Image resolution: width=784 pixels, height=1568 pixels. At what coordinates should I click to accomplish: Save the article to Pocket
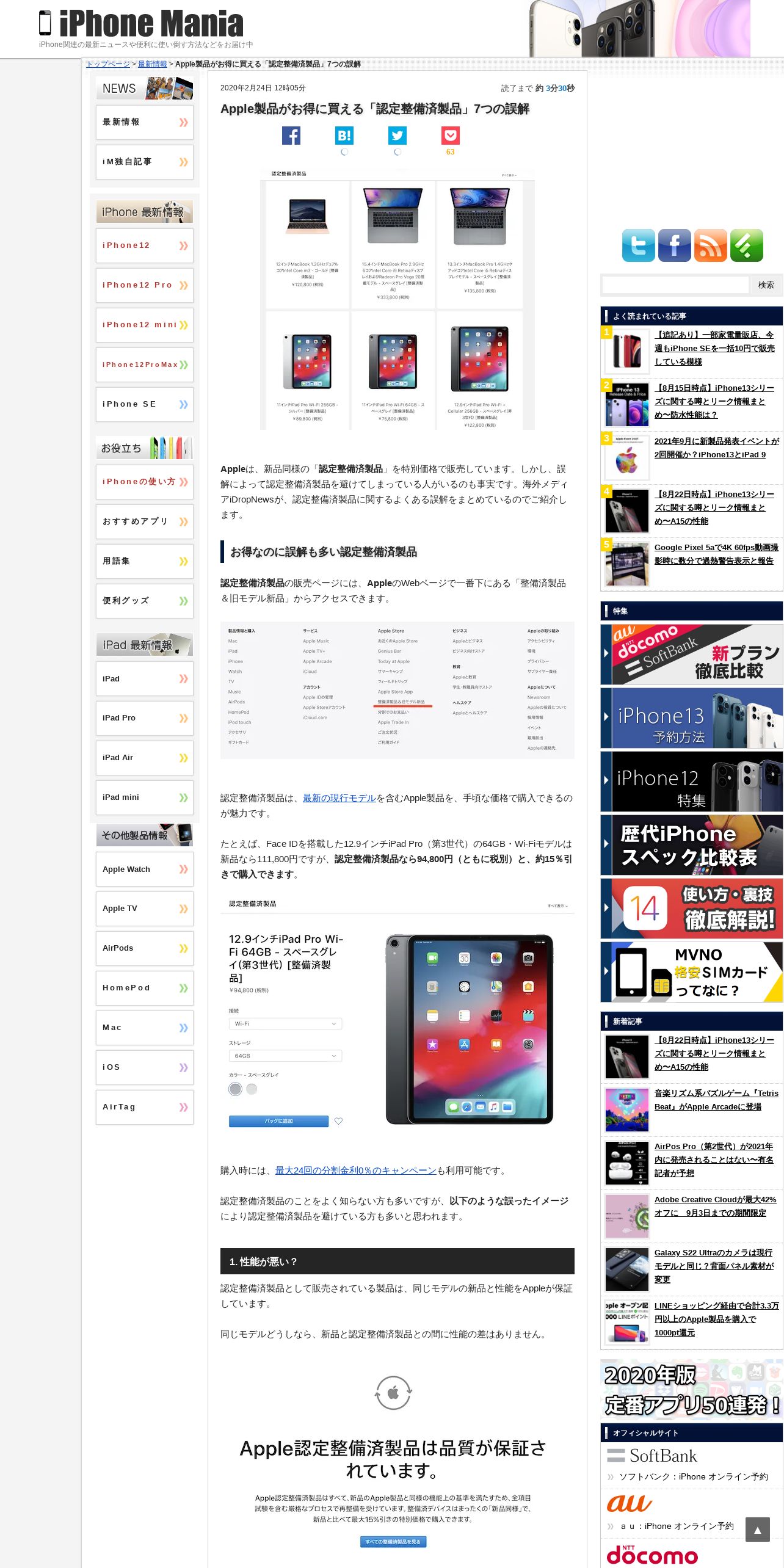point(451,136)
